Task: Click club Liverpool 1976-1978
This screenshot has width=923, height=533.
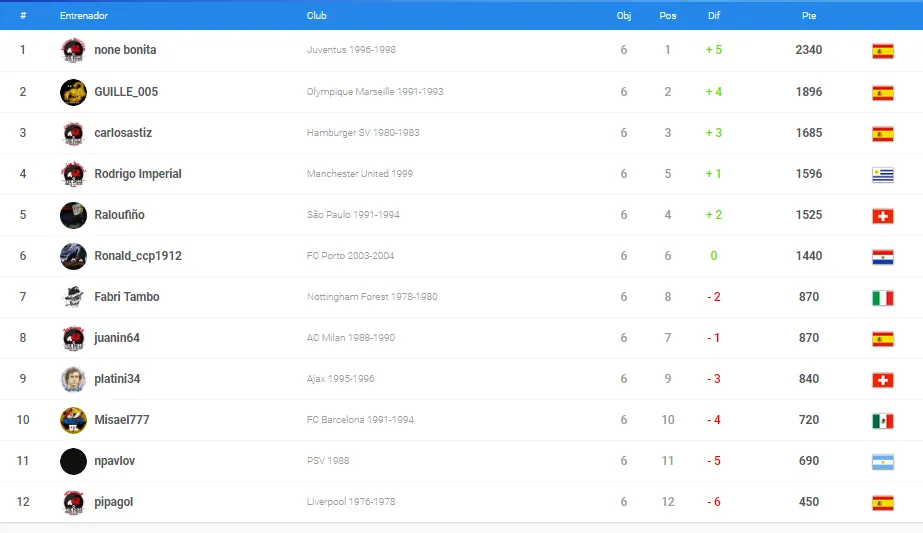Action: pyautogui.click(x=351, y=502)
